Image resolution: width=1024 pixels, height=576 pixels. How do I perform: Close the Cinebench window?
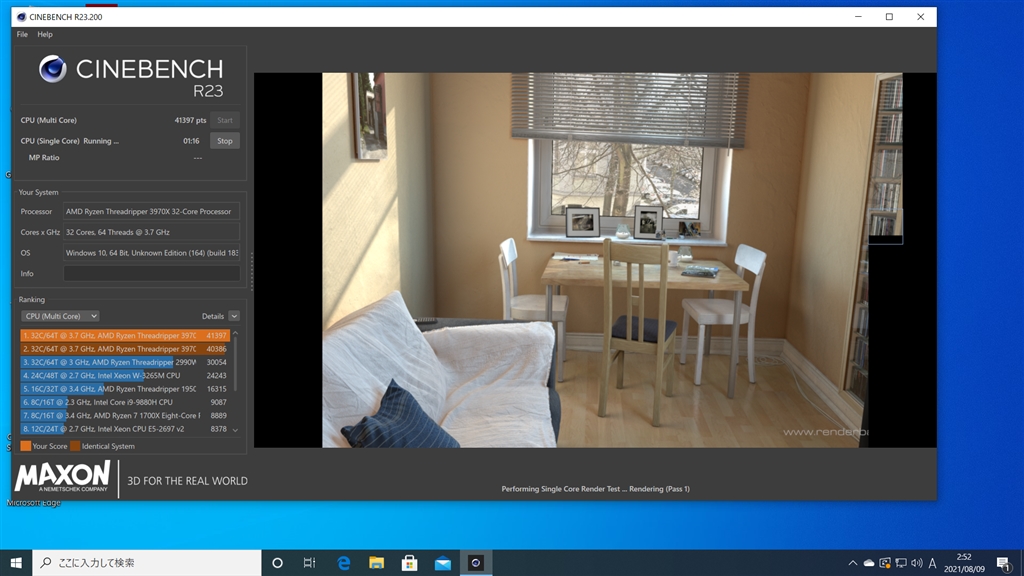coord(921,17)
